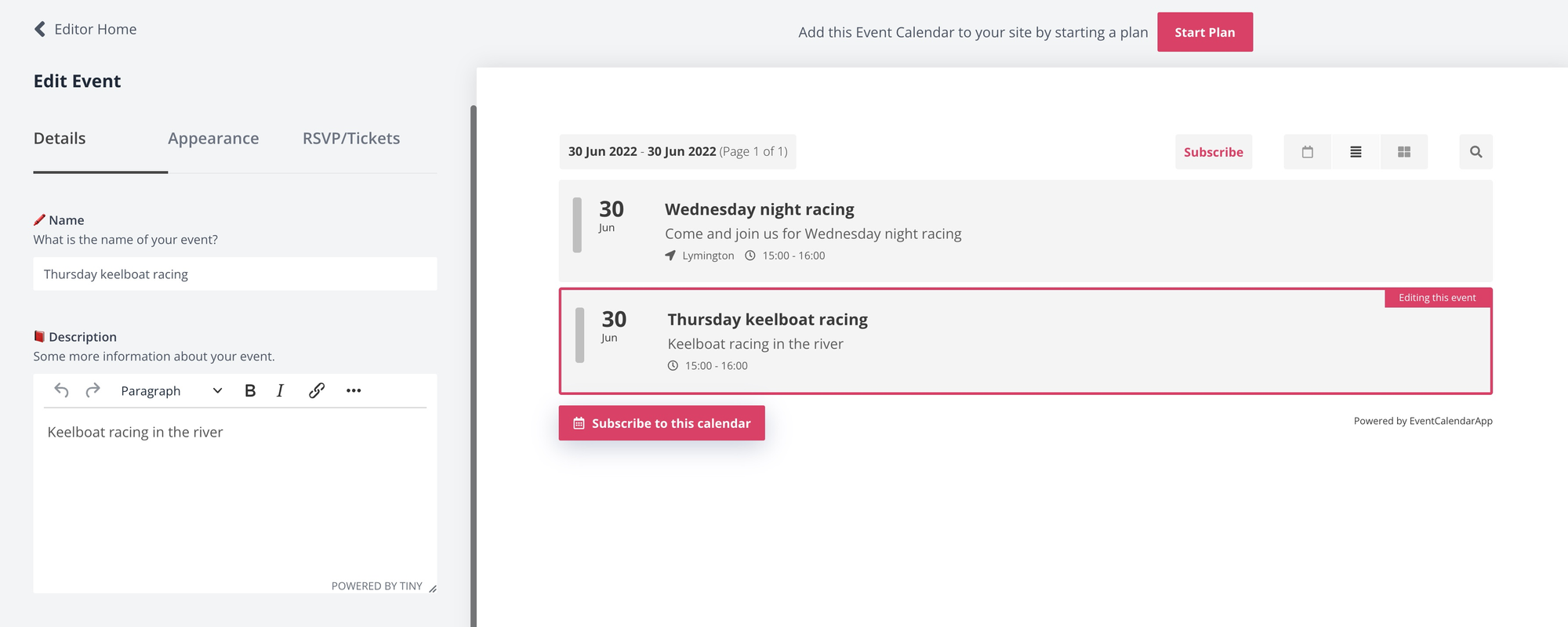Open the RSVP/Tickets tab
The image size is (1568, 627).
tap(351, 139)
